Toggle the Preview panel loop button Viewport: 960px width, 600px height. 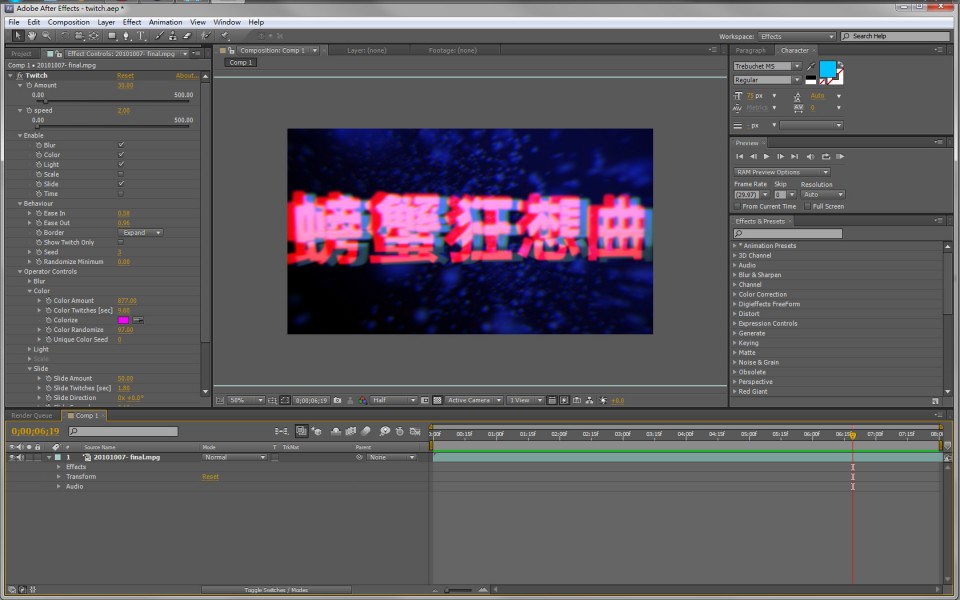pos(826,157)
